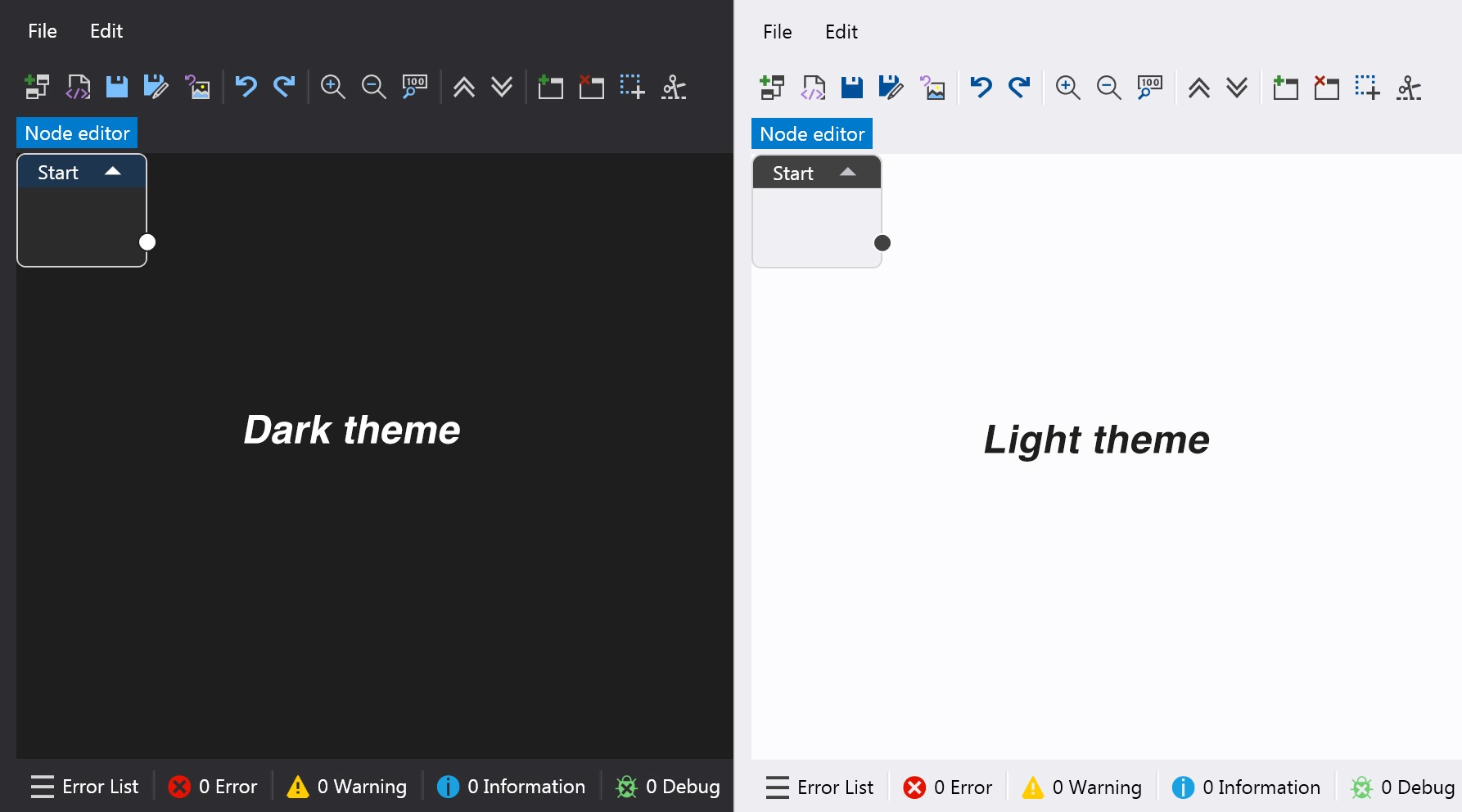Collapse all nodes double-up chevron, light theme
The image size is (1462, 812).
1199,88
